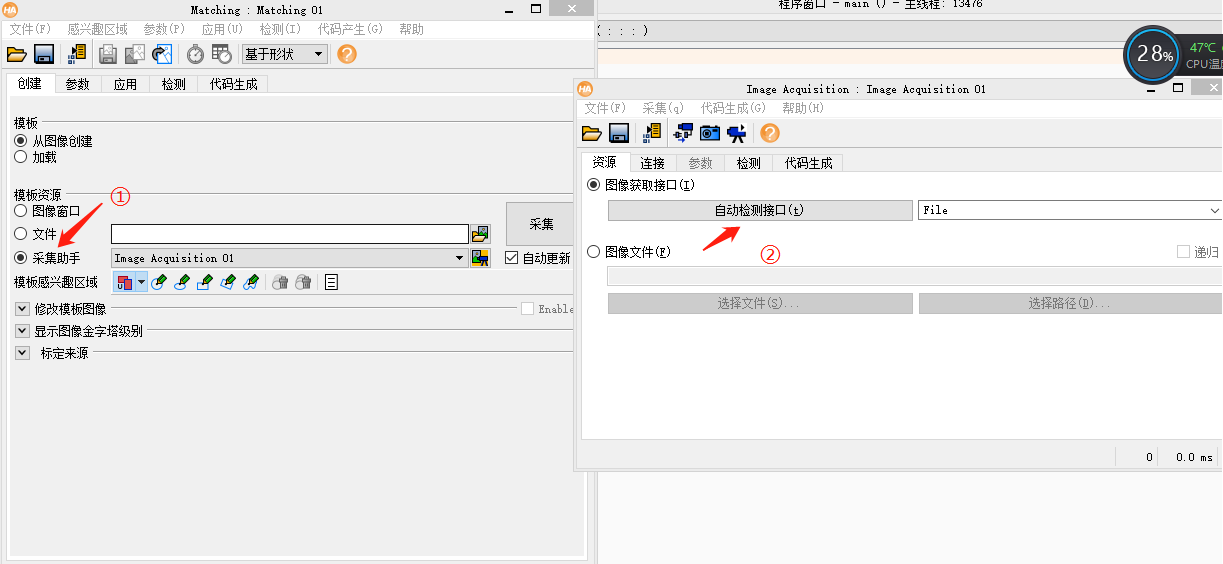
Task: Expand the 标定来源 section
Action: pos(22,353)
